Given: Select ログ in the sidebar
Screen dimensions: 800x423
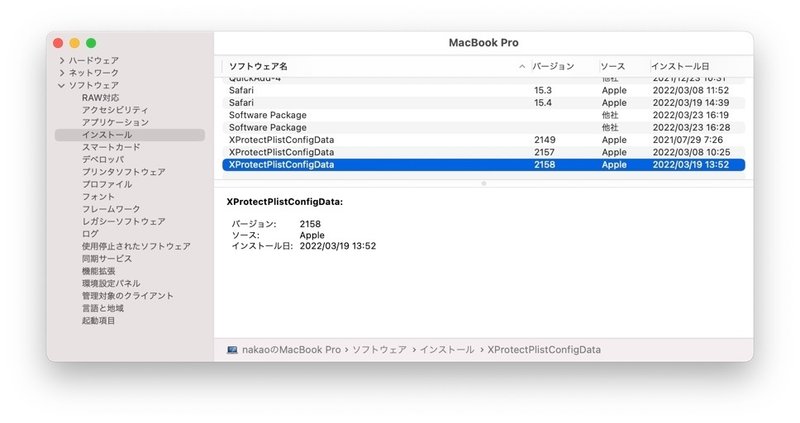Looking at the screenshot, I should coord(90,234).
